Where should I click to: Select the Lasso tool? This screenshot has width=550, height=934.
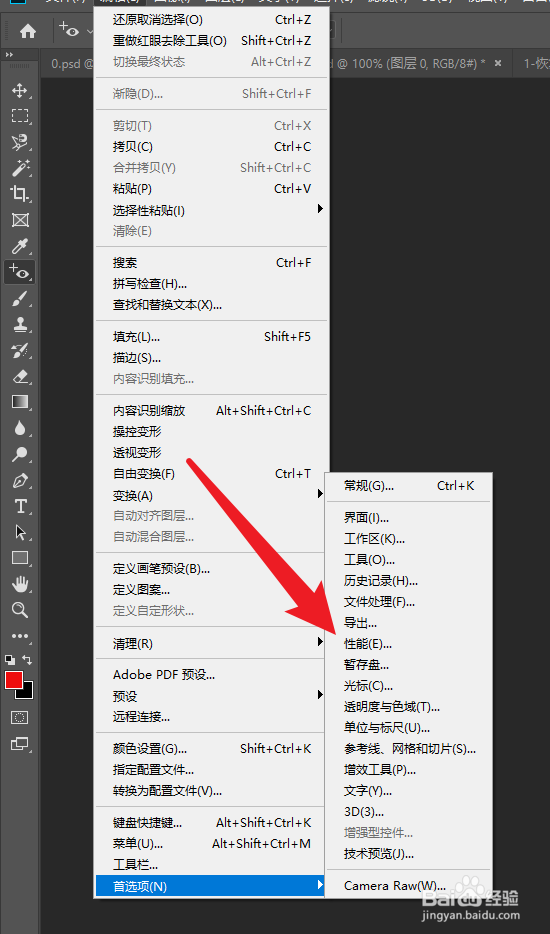coord(20,142)
